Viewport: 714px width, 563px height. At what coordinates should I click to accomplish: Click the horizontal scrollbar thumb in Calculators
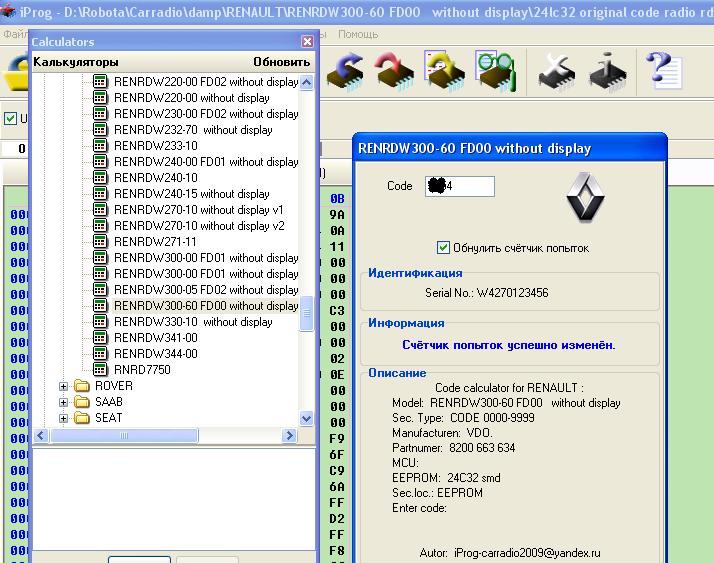coord(124,435)
